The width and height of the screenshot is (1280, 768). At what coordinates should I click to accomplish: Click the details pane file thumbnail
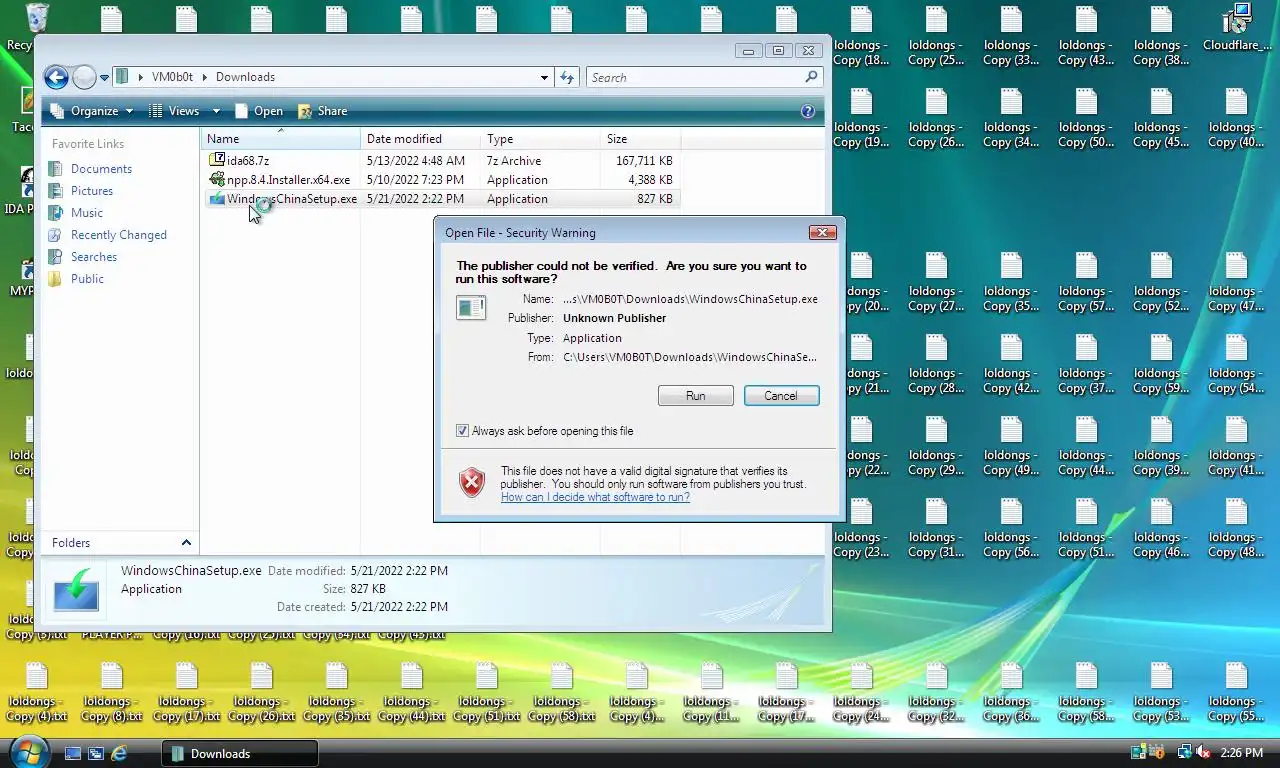coord(77,589)
